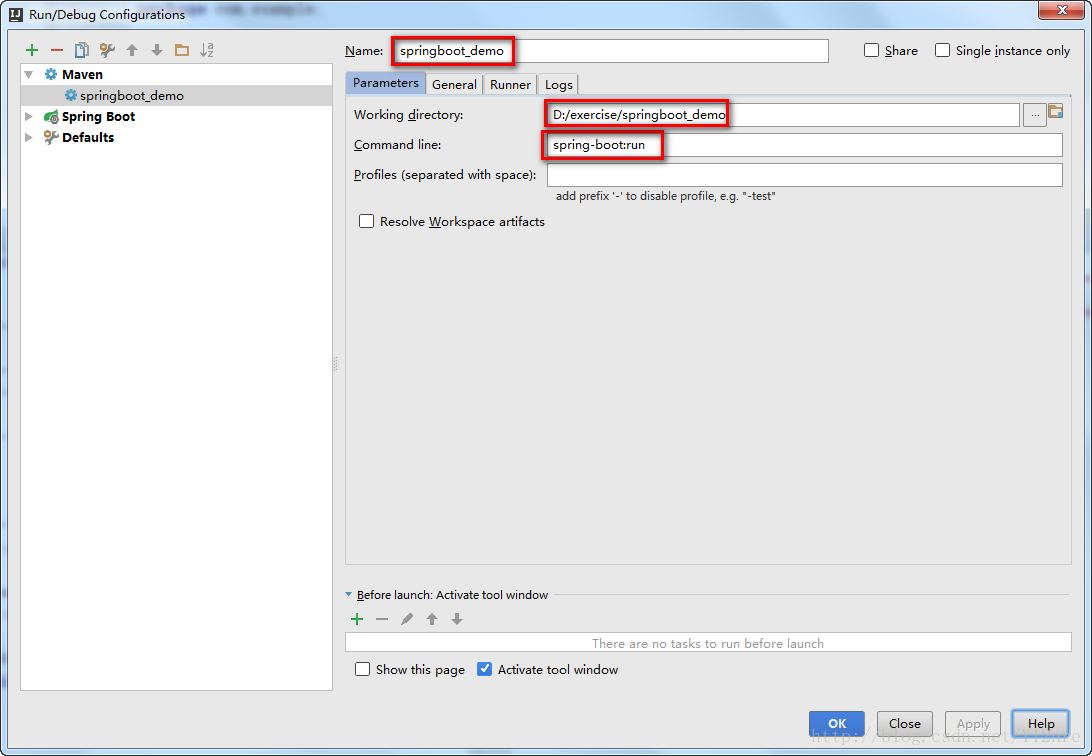Click the Profiles input field
The image size is (1092, 756).
tap(805, 175)
